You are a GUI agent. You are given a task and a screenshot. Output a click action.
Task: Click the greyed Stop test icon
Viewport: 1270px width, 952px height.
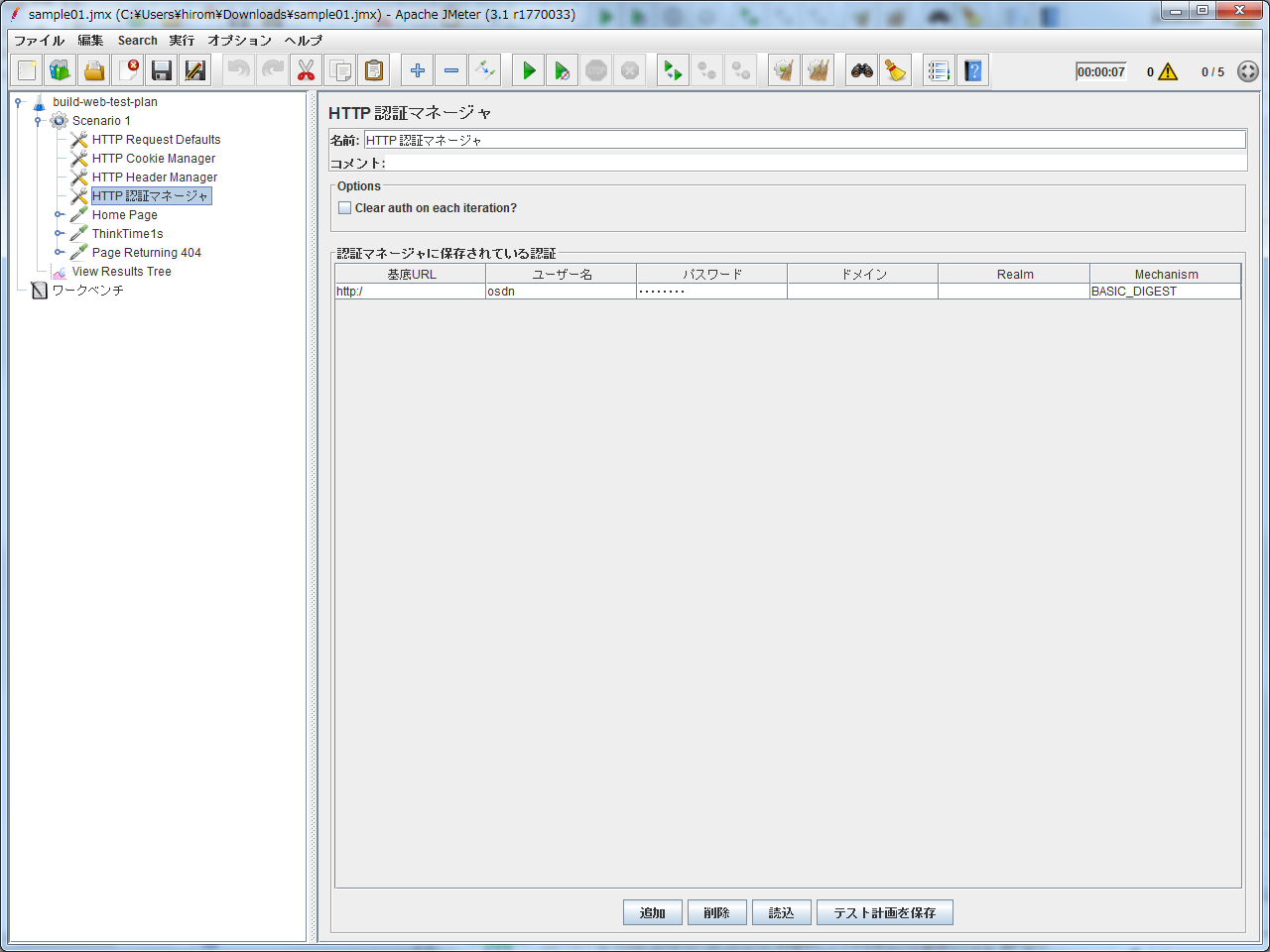point(596,70)
